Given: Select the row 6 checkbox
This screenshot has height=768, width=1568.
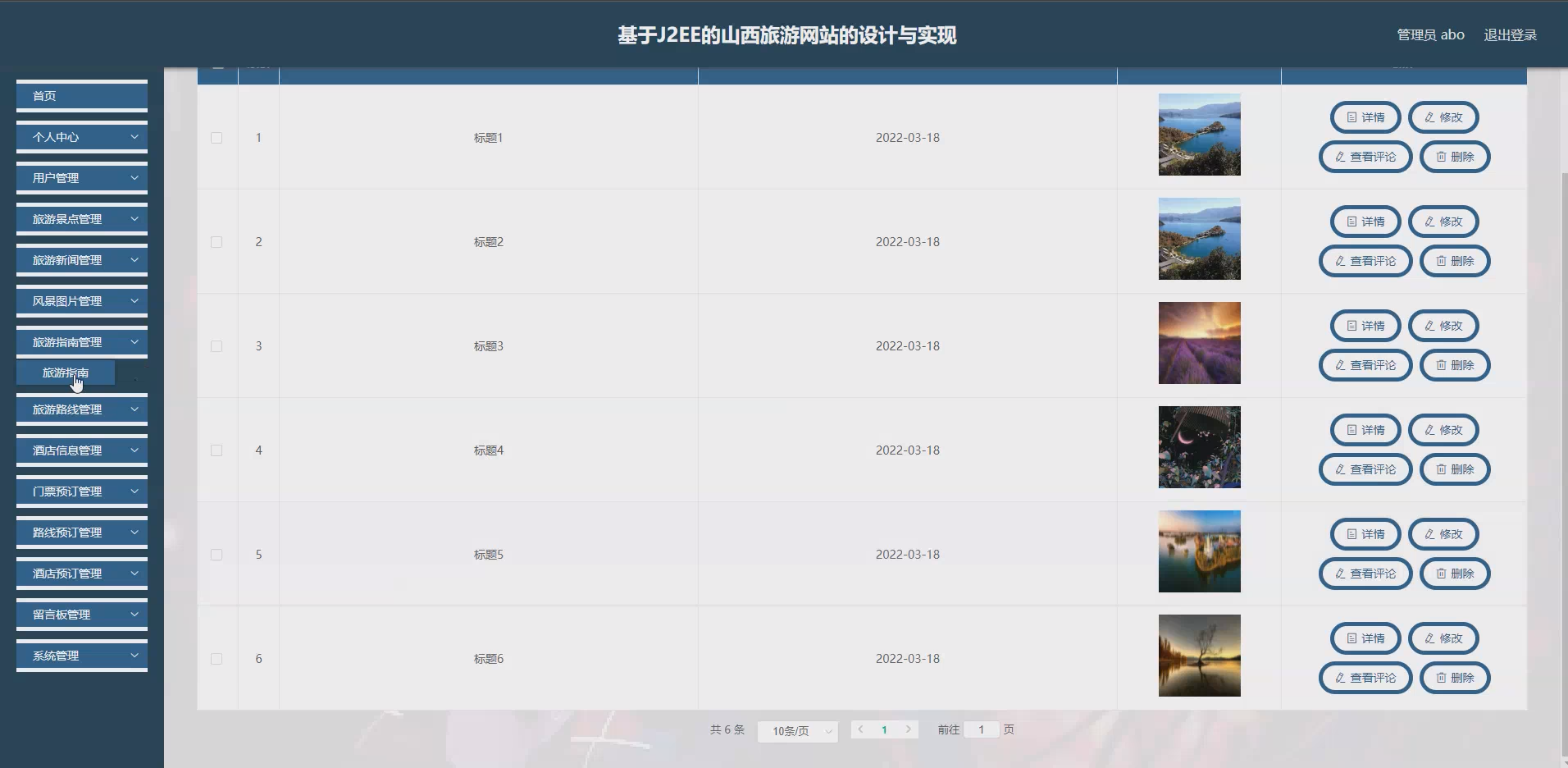Looking at the screenshot, I should point(217,659).
